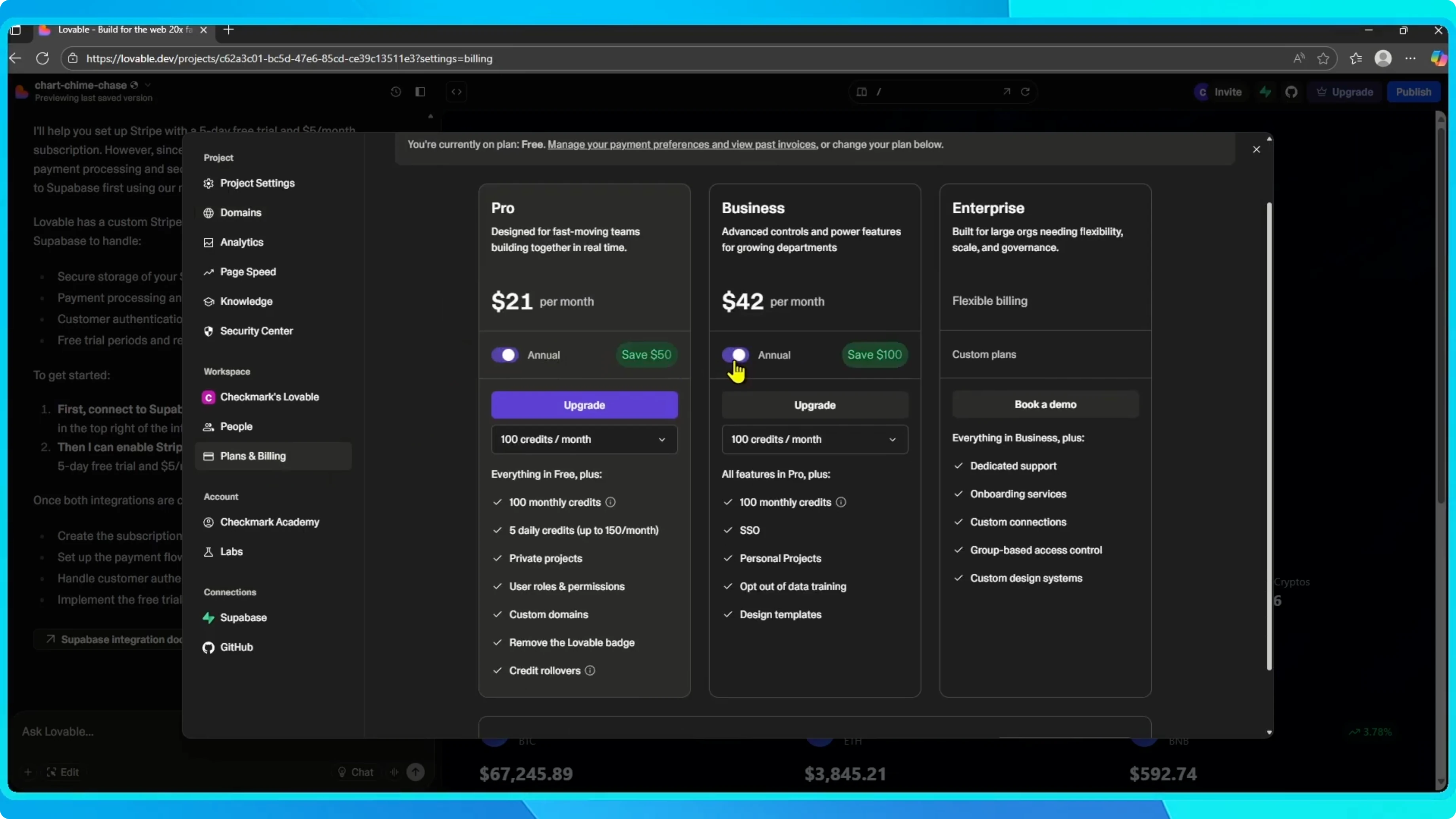The width and height of the screenshot is (1456, 819).
Task: Click the Edit button in chat
Action: 63,772
